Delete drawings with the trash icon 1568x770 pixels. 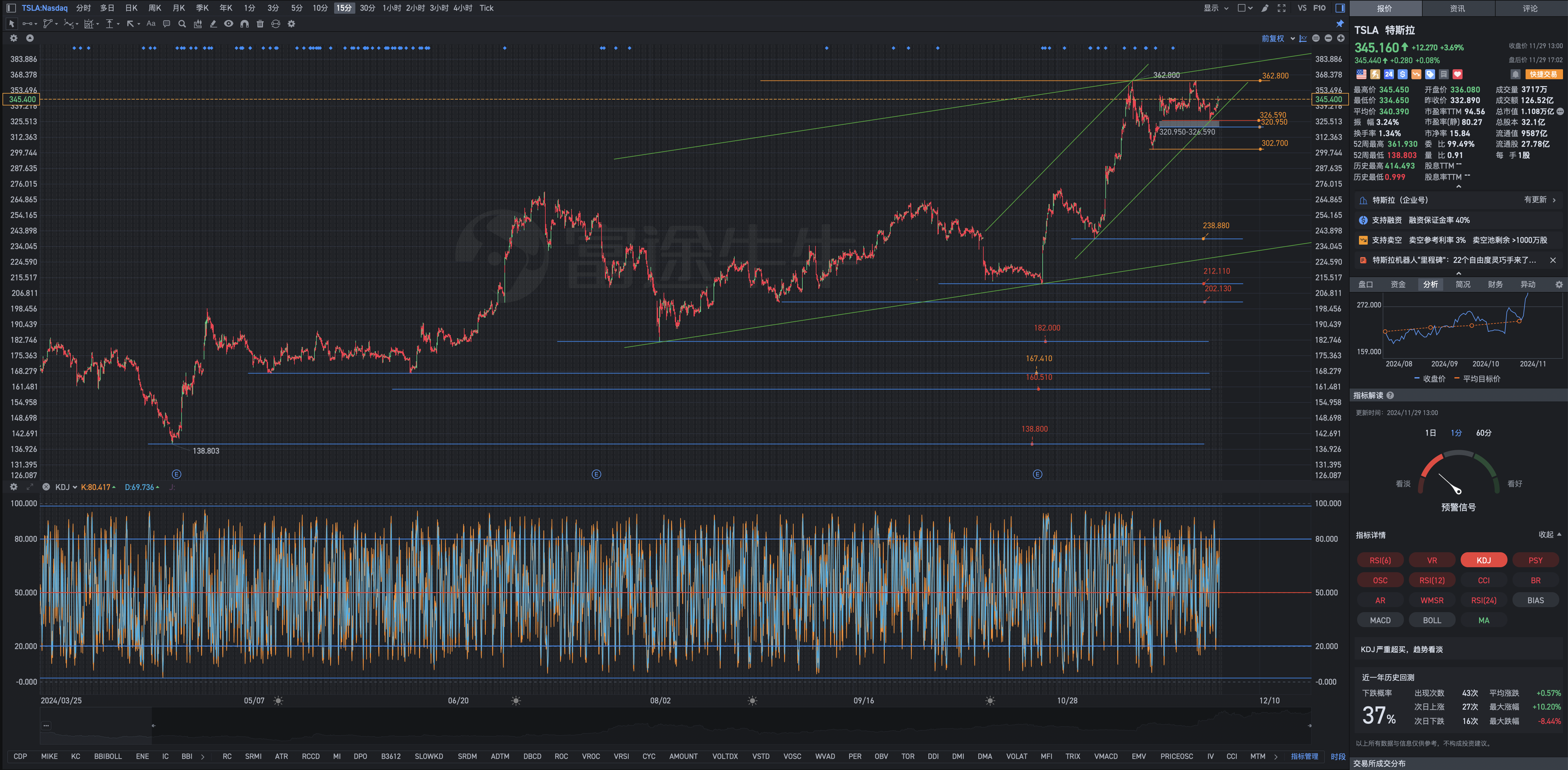click(260, 24)
